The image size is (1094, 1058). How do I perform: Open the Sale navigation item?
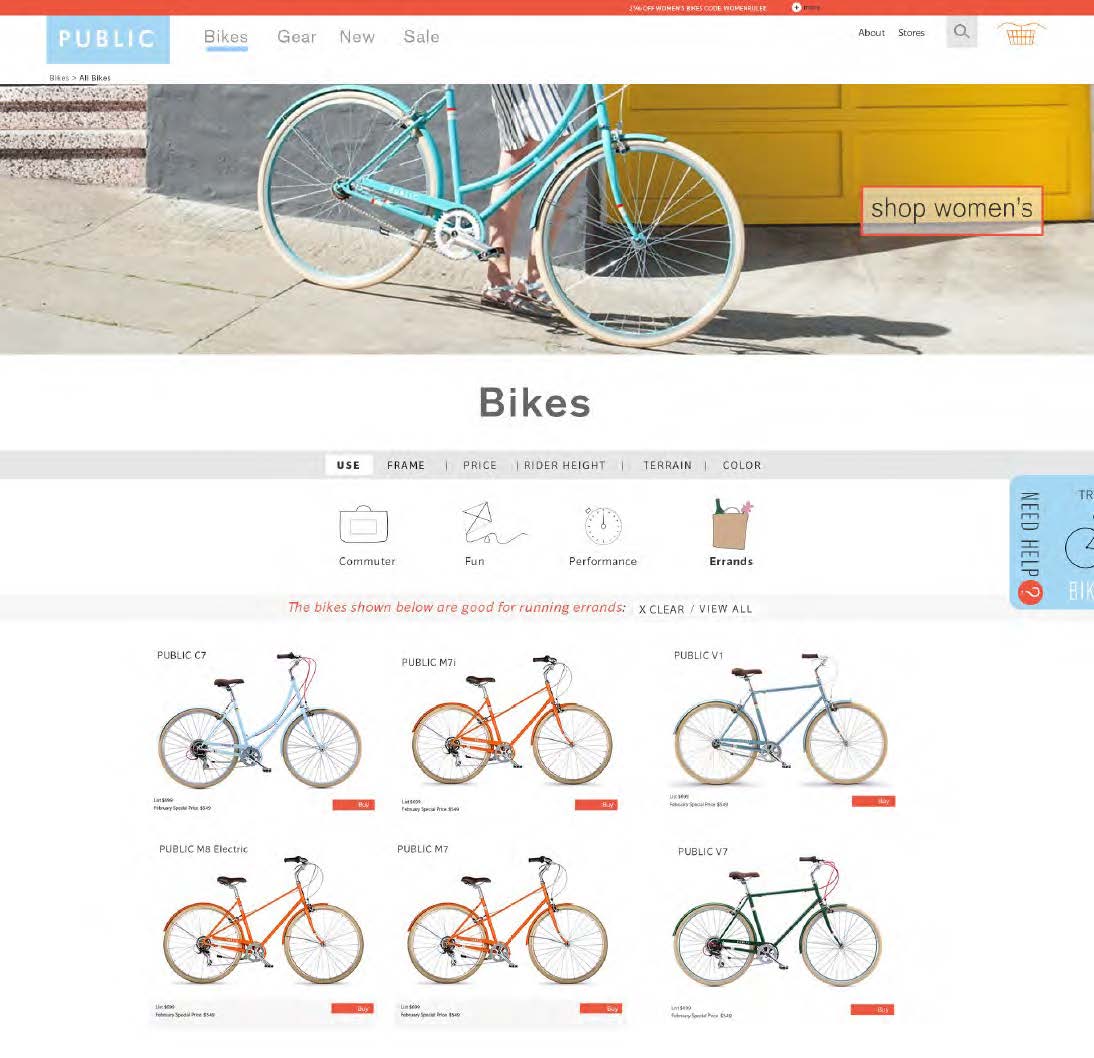421,37
